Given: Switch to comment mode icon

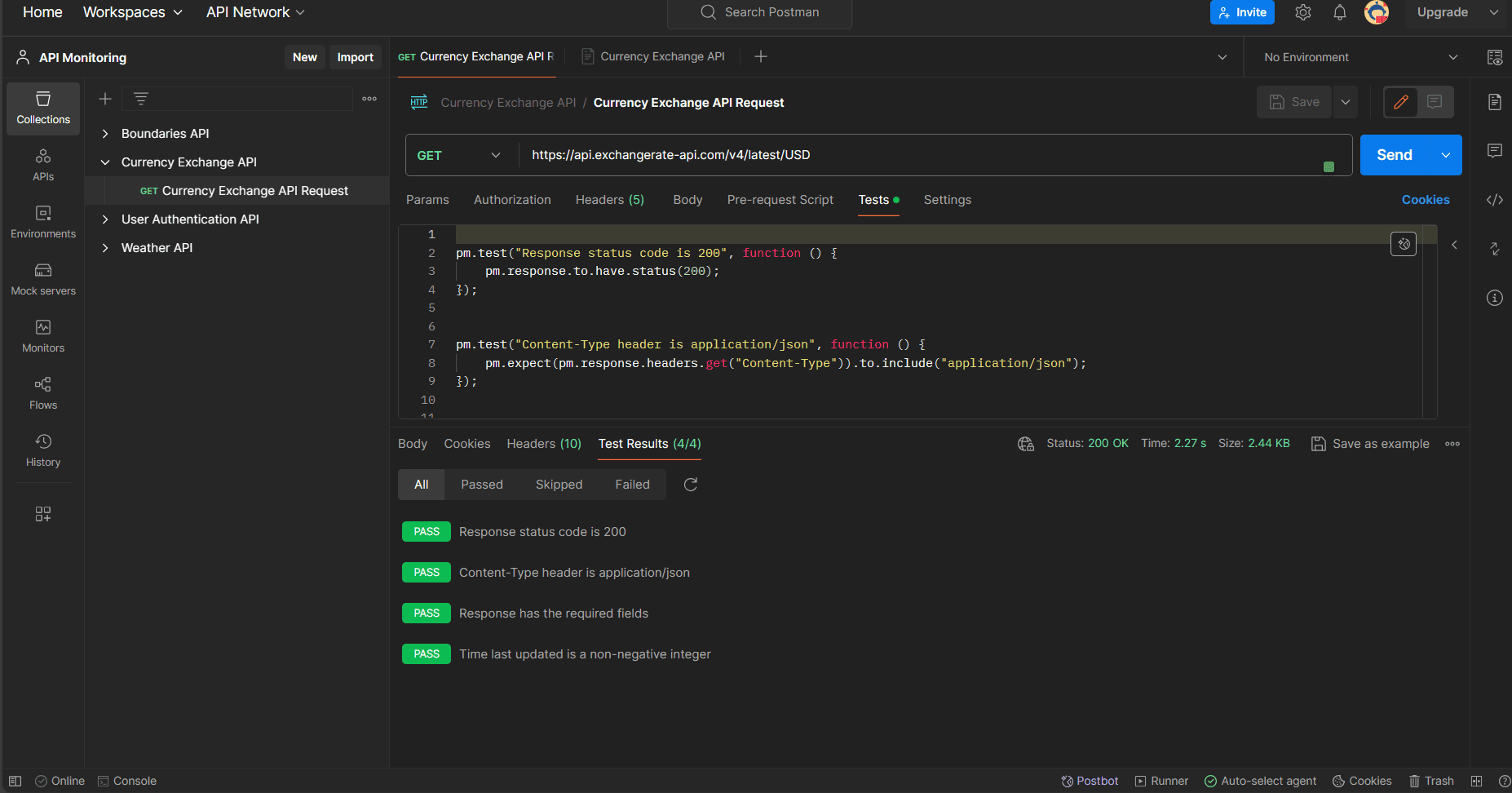Looking at the screenshot, I should [1435, 102].
